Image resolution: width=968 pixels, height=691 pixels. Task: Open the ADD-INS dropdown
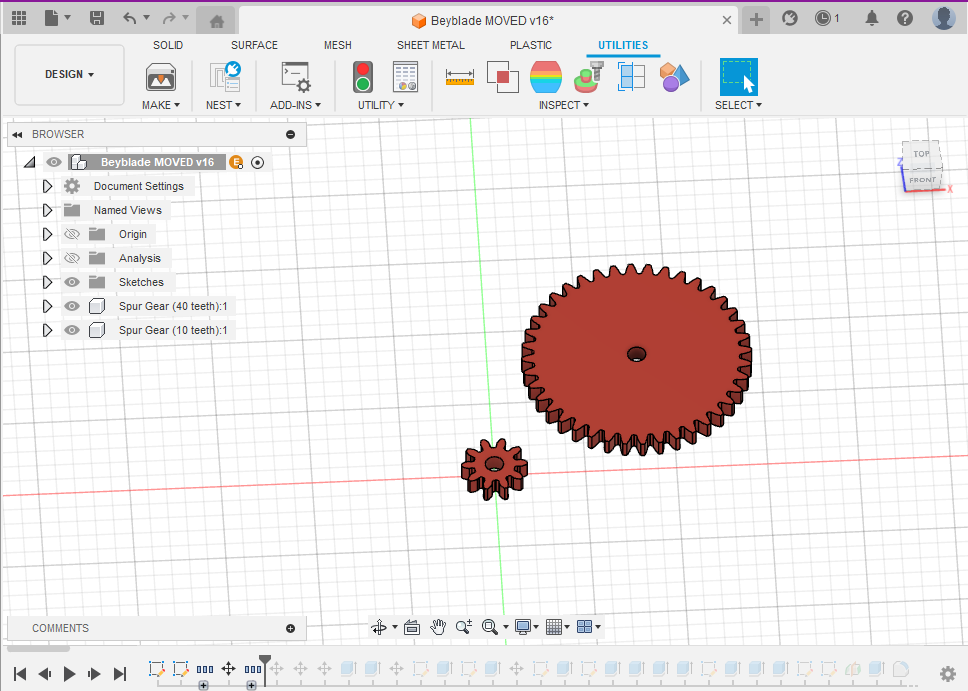pos(295,105)
